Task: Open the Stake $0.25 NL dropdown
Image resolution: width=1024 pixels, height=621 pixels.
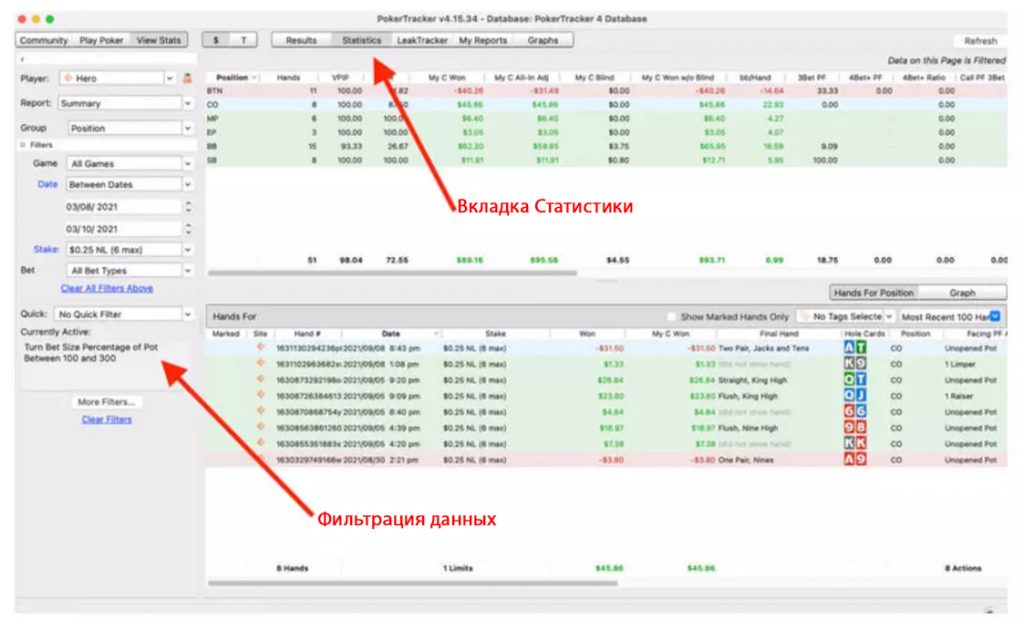Action: point(129,249)
